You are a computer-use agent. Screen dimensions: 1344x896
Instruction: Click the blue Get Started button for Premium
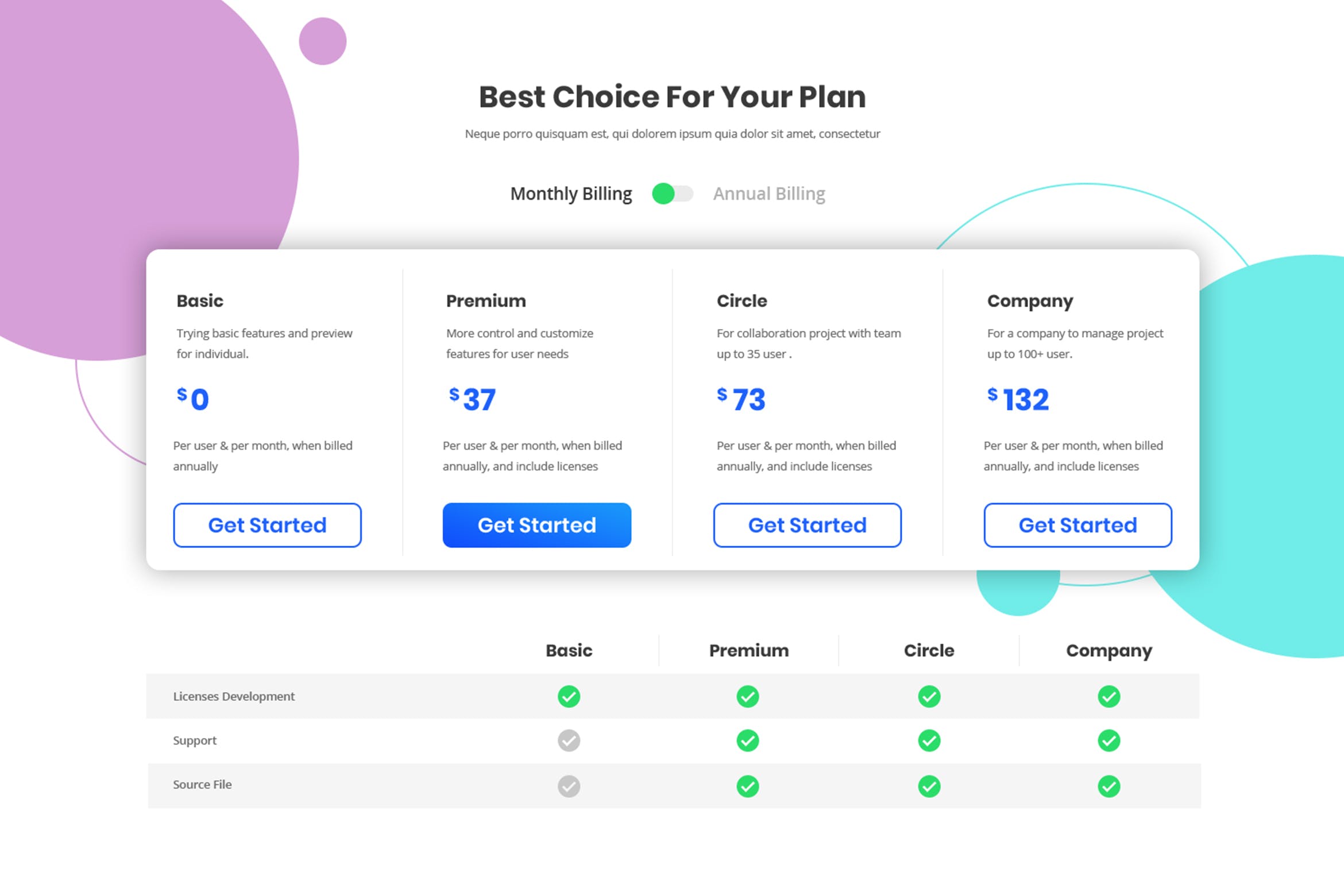(537, 524)
